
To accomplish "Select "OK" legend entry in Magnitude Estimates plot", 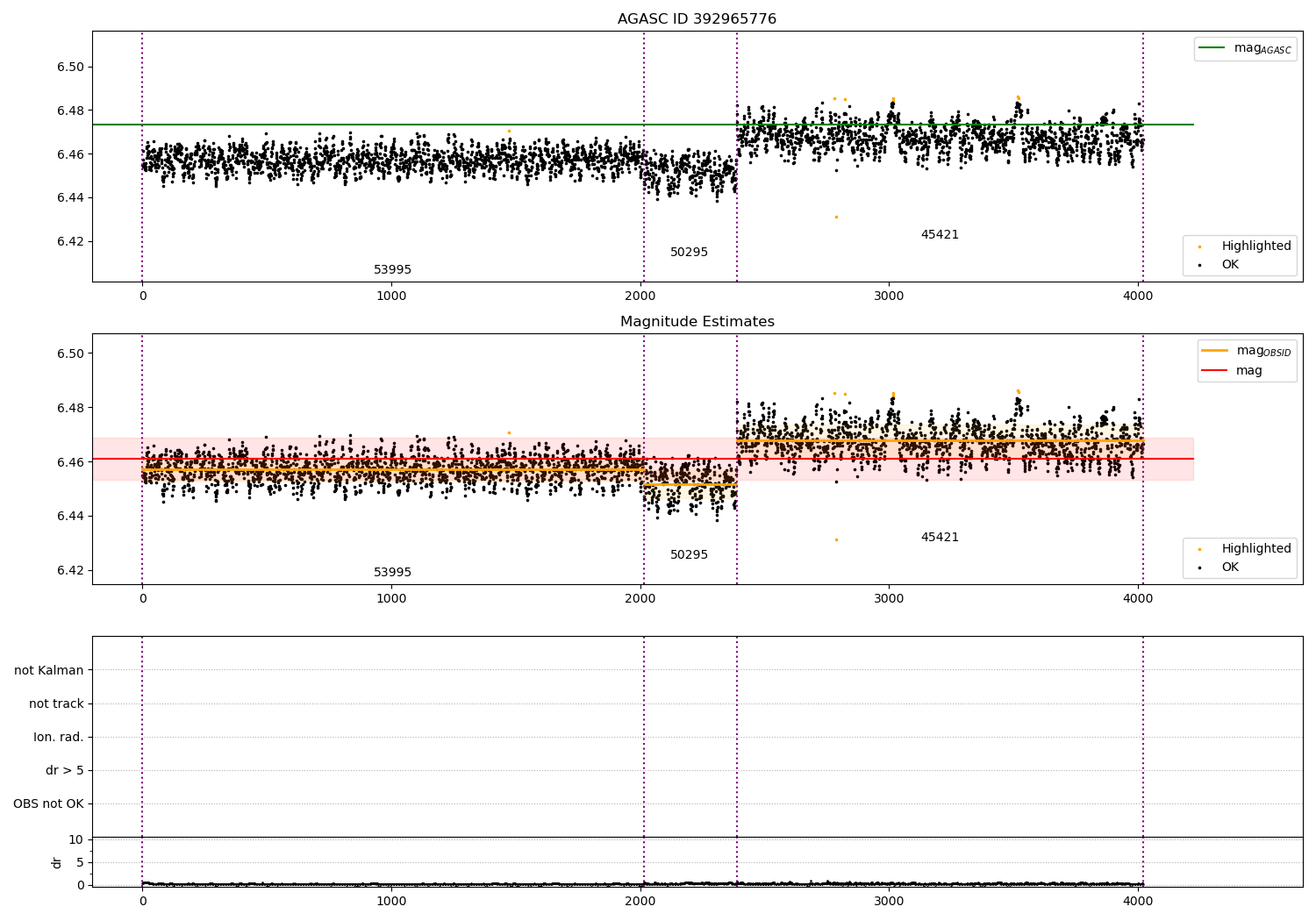I will [x=1219, y=567].
